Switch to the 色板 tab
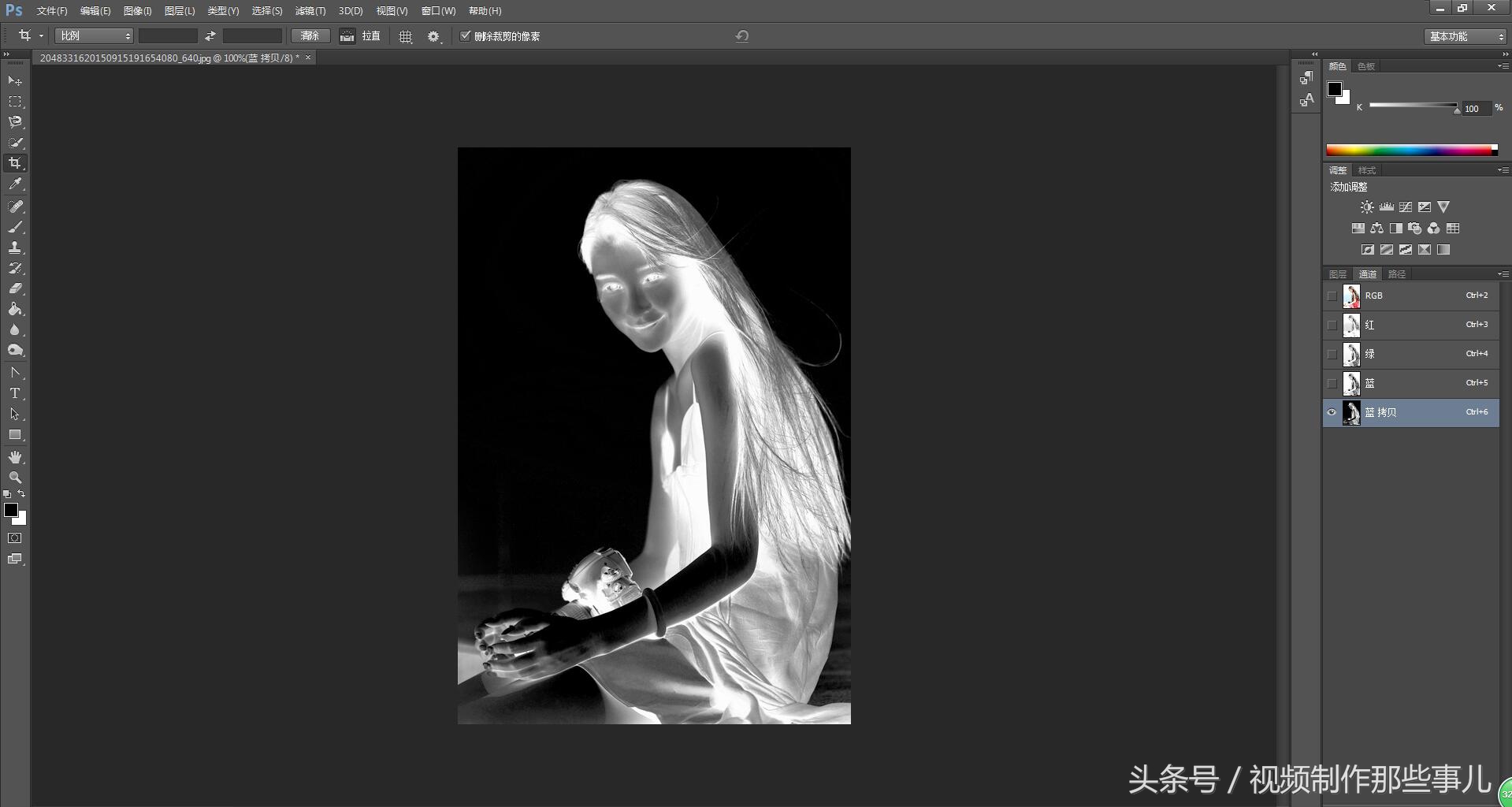Image resolution: width=1512 pixels, height=807 pixels. pos(1366,66)
